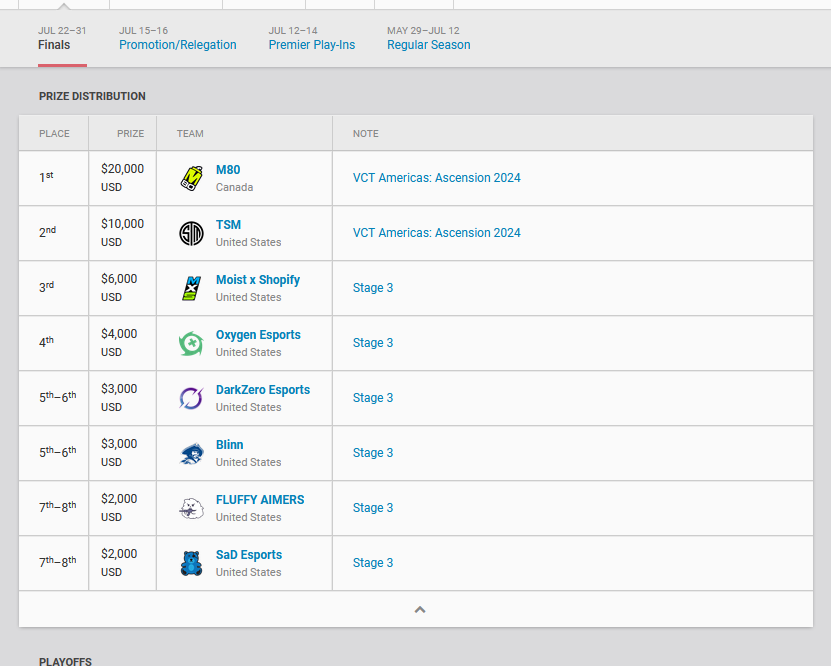The height and width of the screenshot is (666, 831).
Task: Click the 4th place cell
Action: point(54,343)
